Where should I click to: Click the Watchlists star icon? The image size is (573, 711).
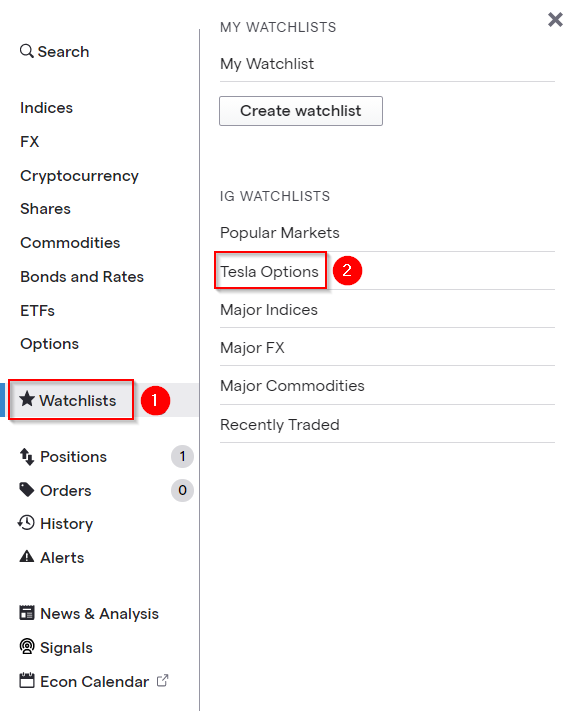coord(27,399)
